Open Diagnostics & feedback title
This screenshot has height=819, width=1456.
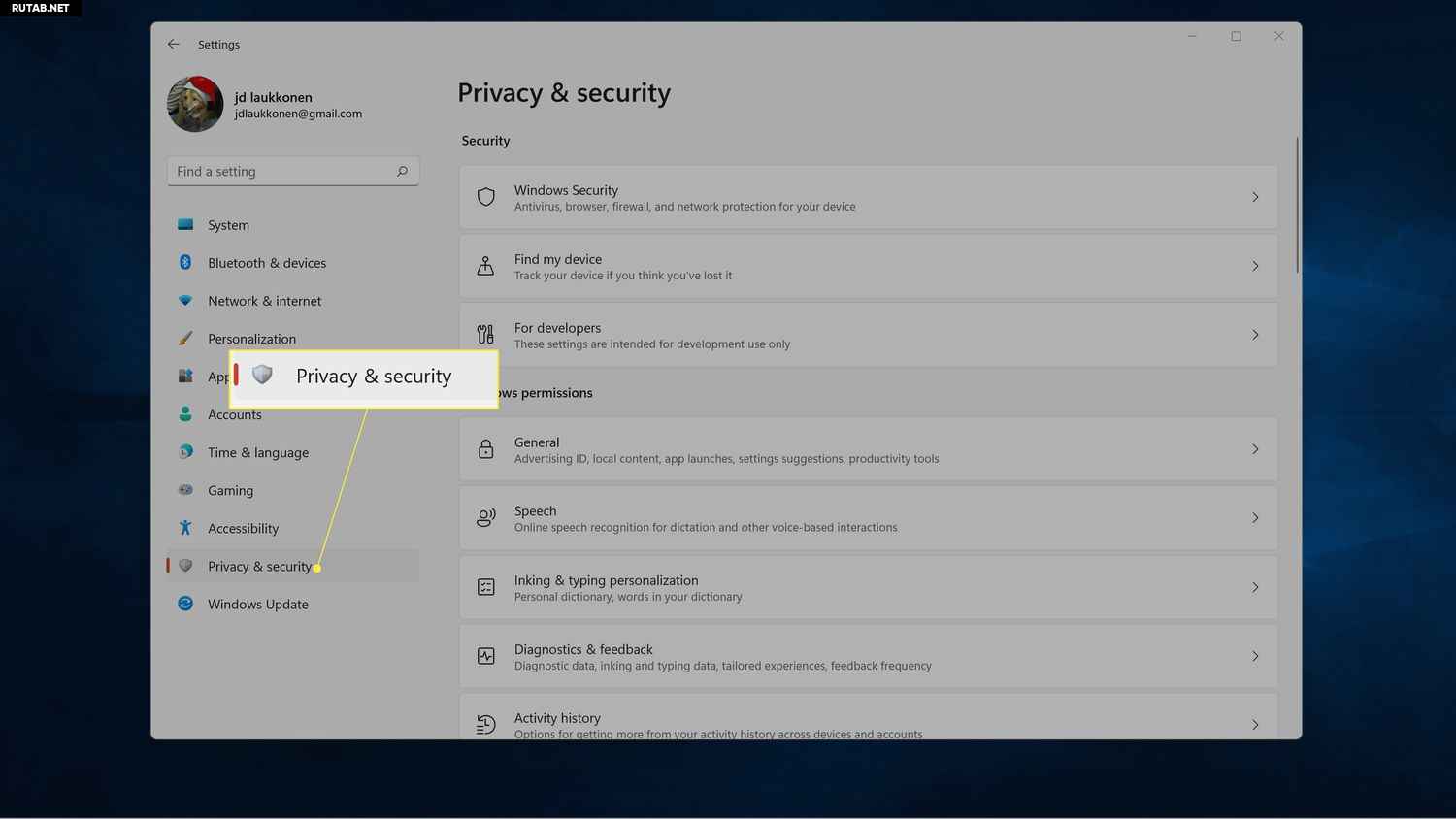click(x=583, y=649)
